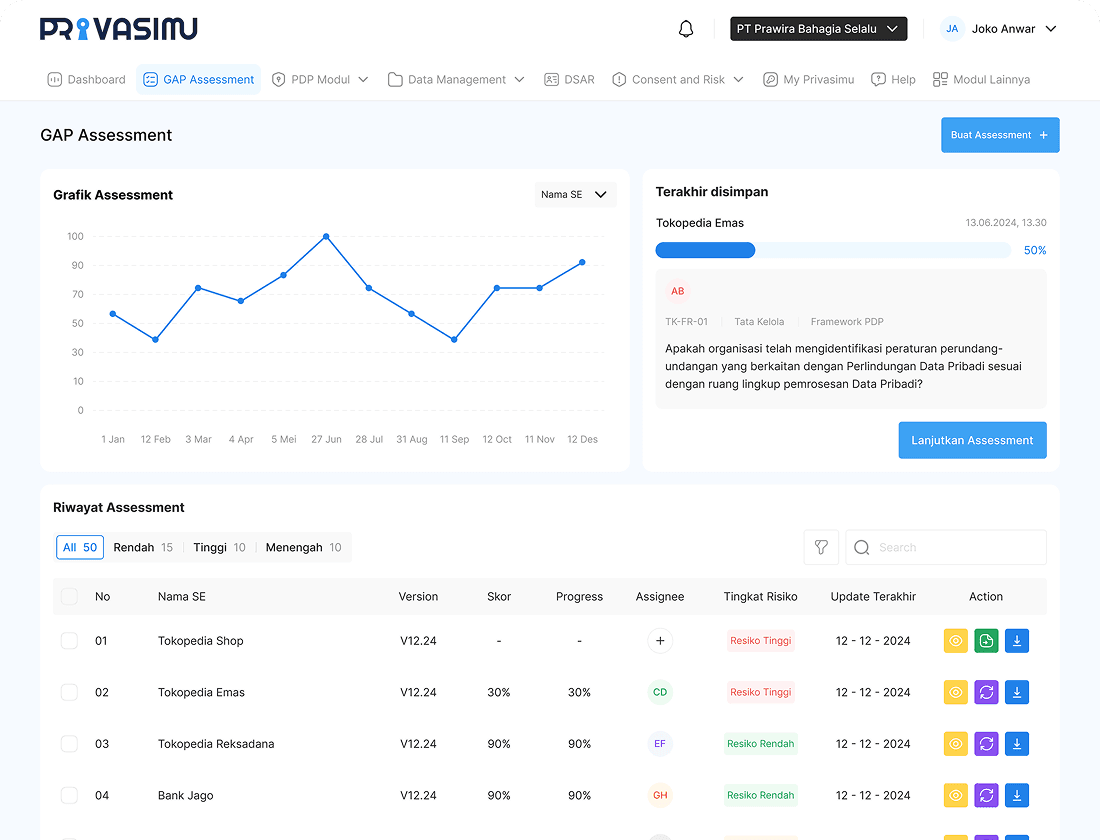Expand the Nama SE chart dropdown
The image size is (1100, 840).
click(x=575, y=195)
